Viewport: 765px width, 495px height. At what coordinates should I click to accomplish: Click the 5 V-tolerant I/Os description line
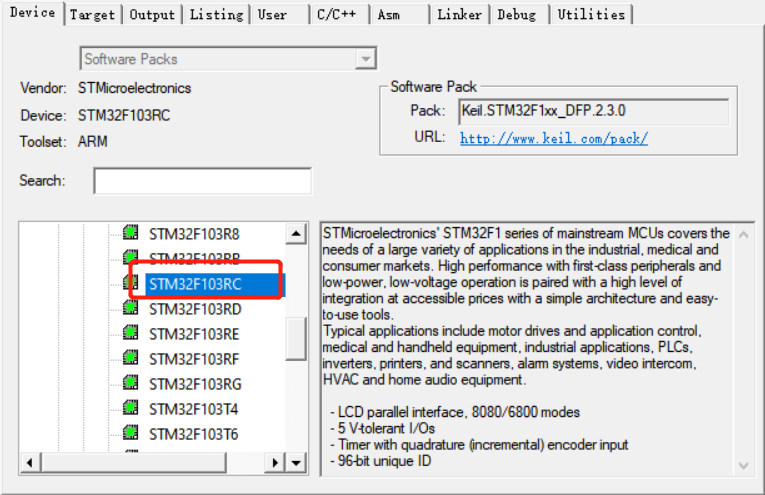(382, 428)
